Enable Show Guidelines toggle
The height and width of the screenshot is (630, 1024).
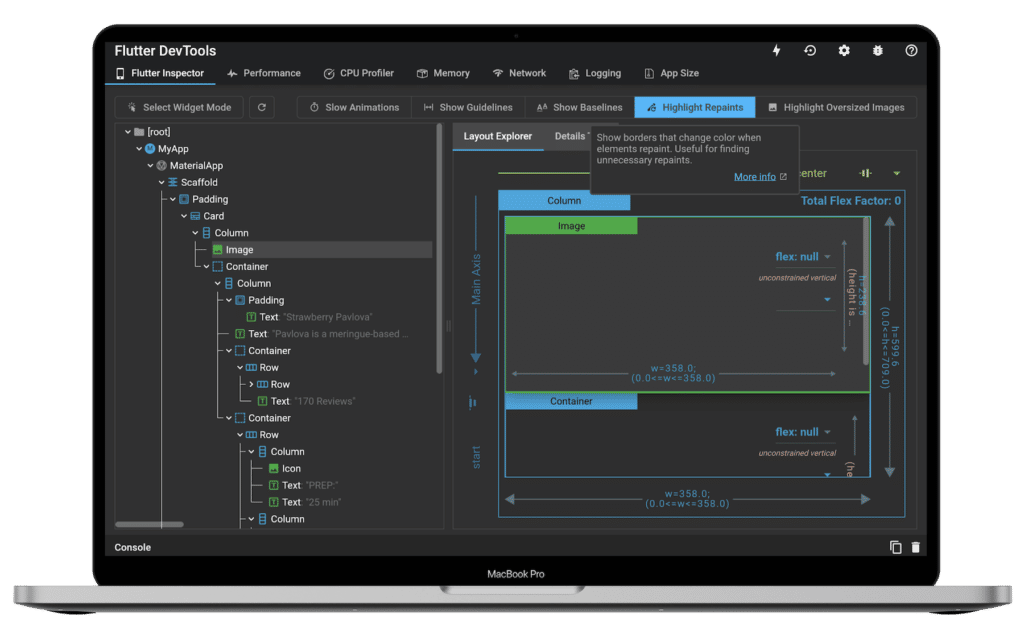(468, 107)
